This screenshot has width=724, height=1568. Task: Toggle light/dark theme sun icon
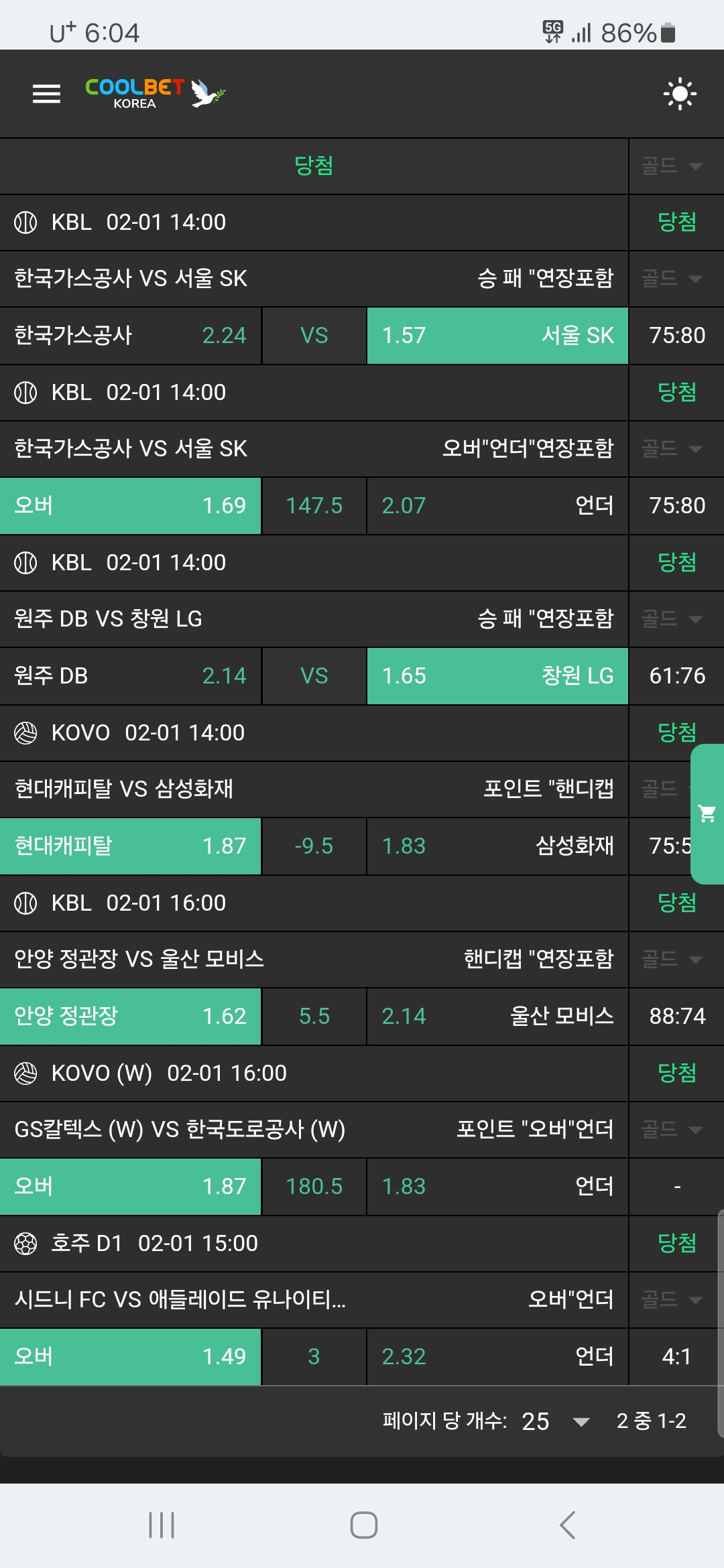click(679, 94)
